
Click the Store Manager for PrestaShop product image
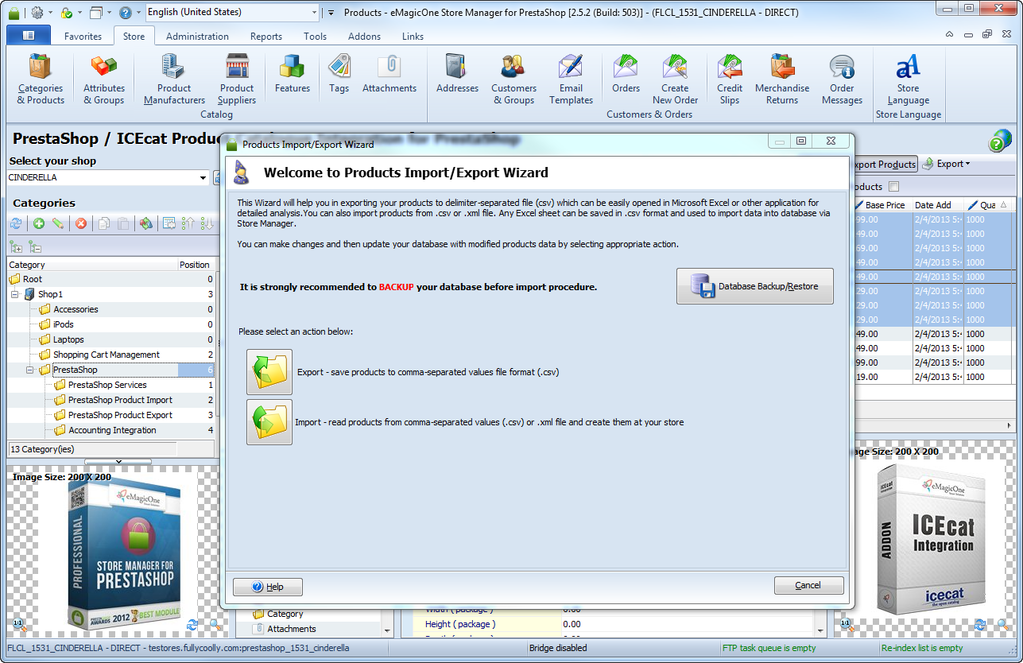click(x=124, y=555)
